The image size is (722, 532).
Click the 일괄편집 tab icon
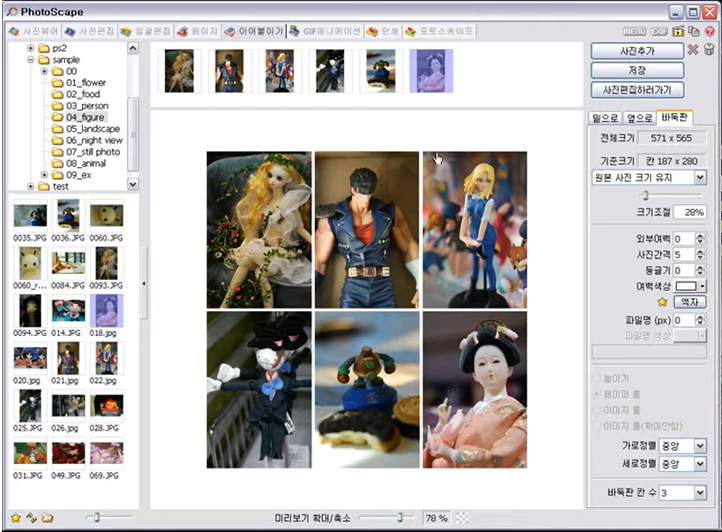pos(126,31)
